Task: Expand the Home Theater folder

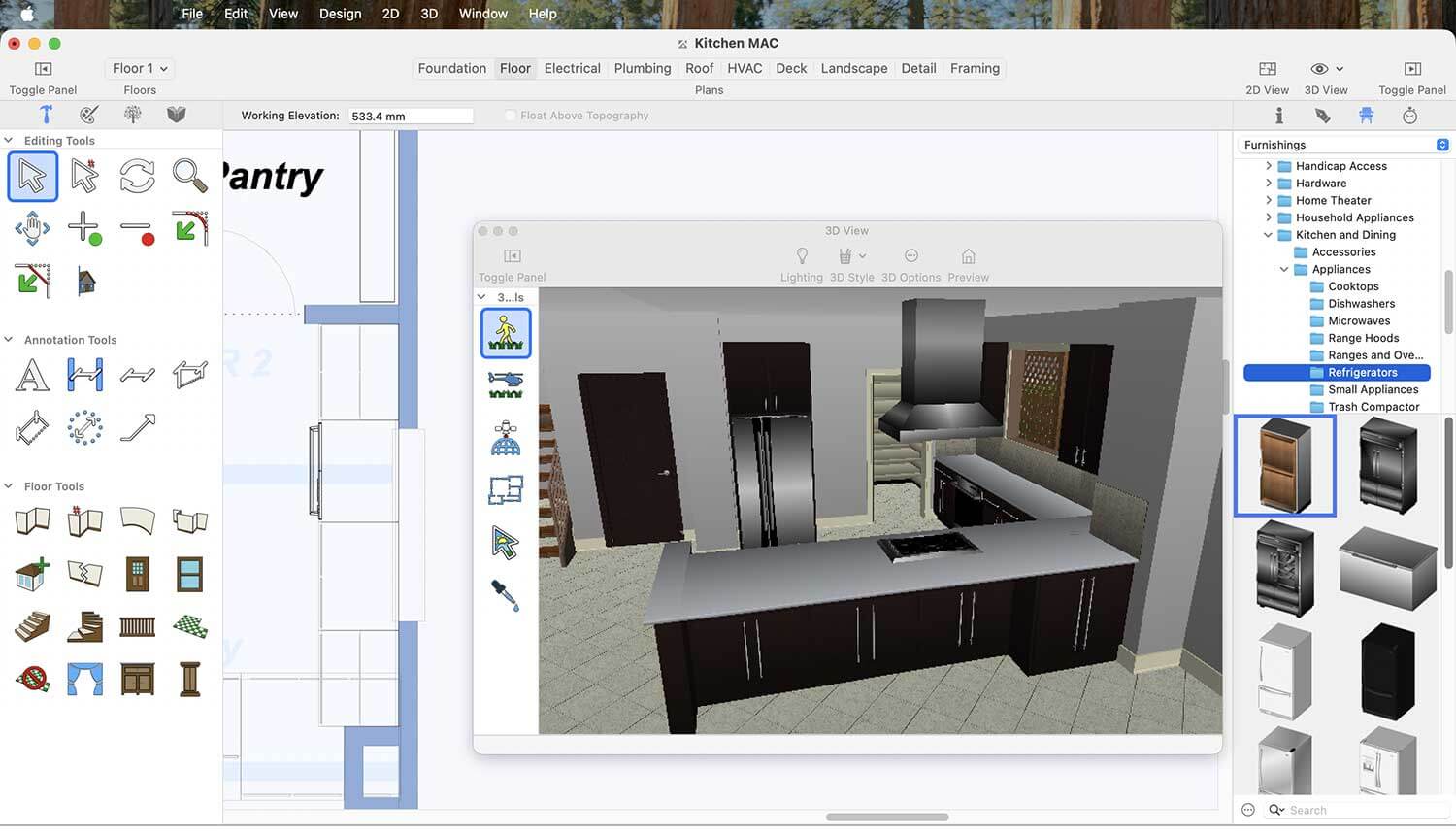Action: 1268,201
